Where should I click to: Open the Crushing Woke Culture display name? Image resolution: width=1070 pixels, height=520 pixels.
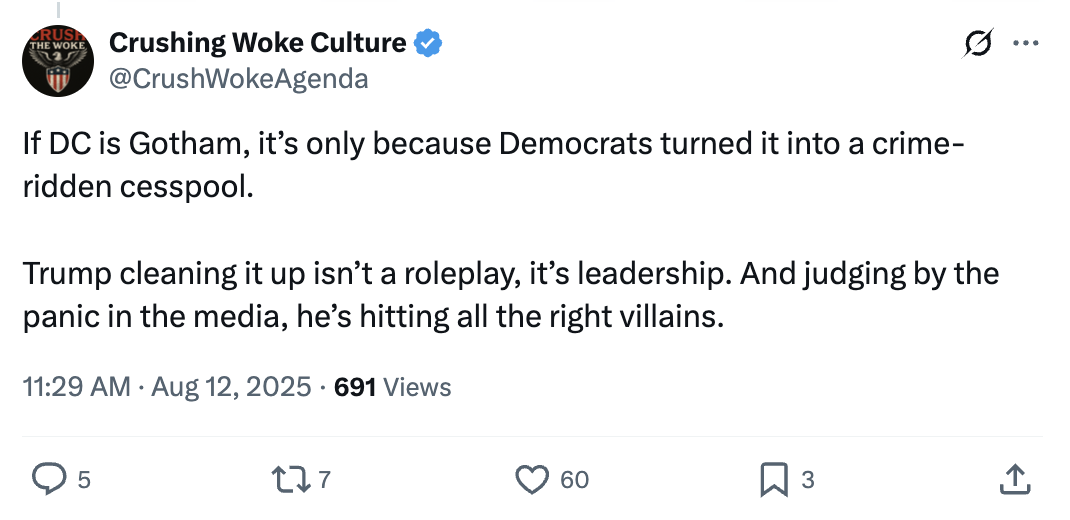tap(257, 43)
